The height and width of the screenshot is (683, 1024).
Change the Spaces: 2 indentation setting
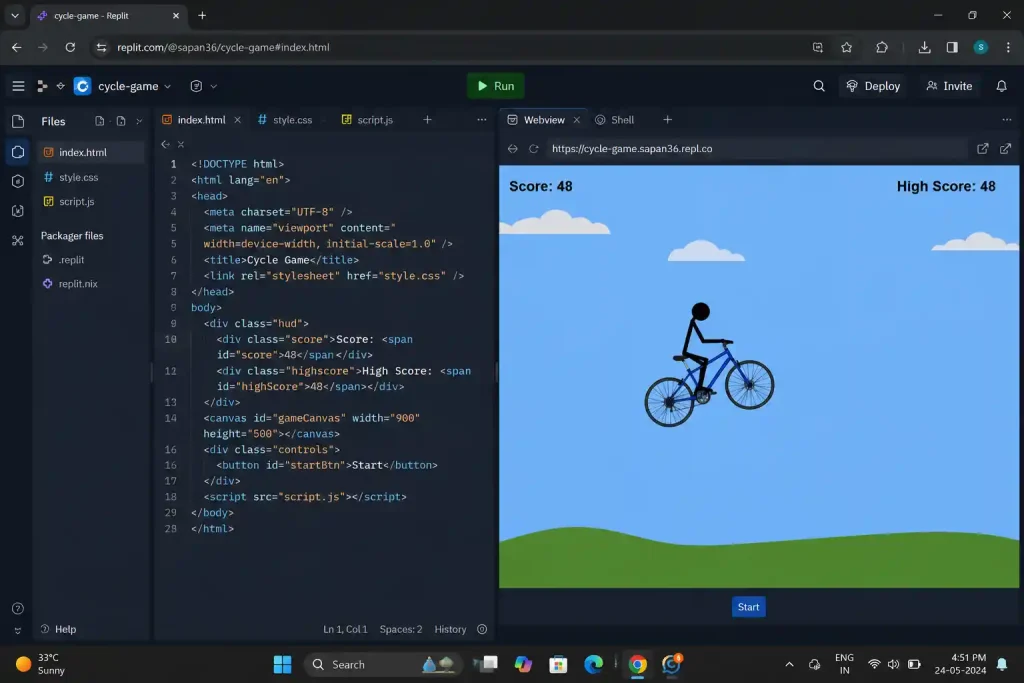400,629
